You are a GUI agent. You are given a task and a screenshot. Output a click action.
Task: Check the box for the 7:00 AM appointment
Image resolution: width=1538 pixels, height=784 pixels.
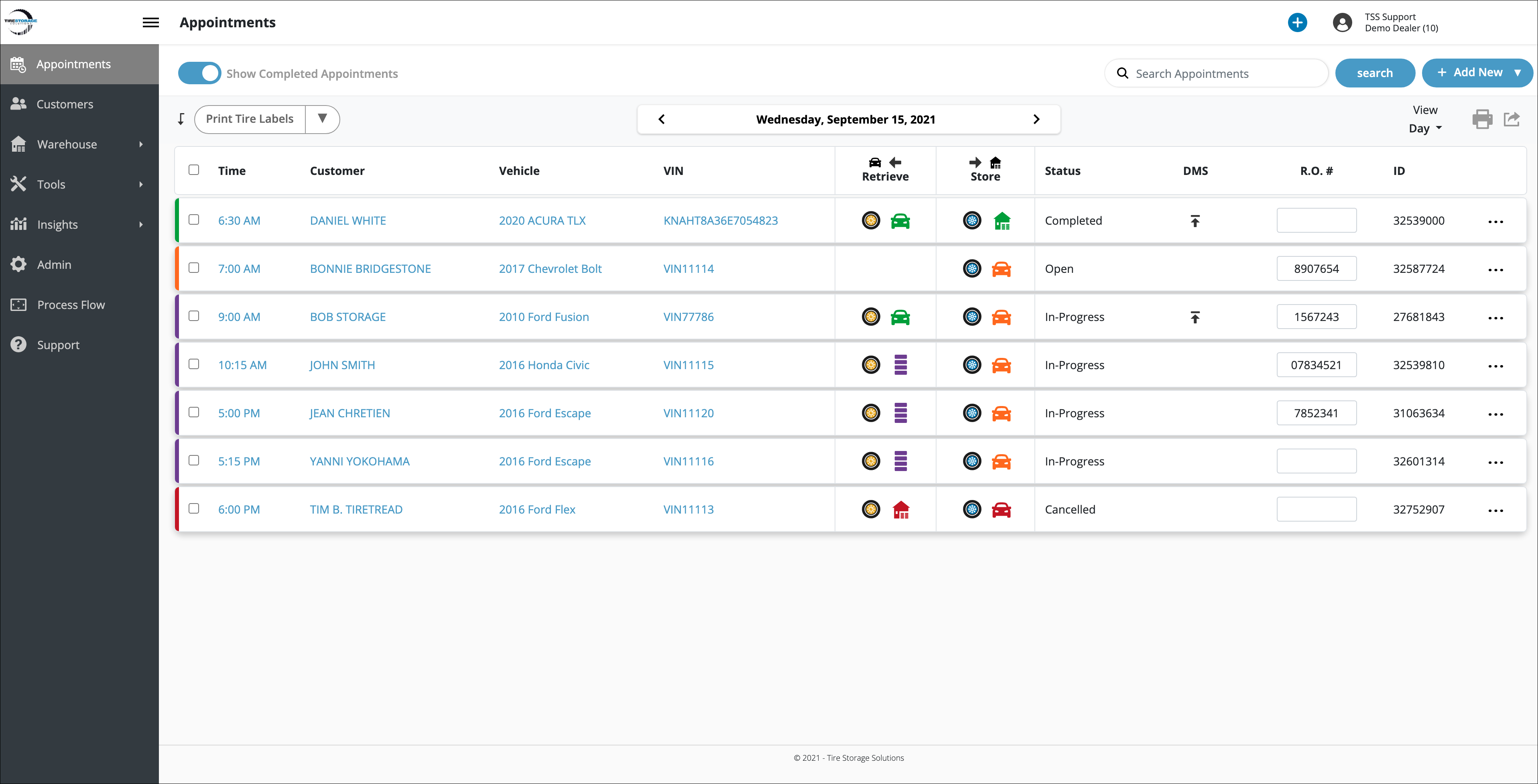coord(194,268)
